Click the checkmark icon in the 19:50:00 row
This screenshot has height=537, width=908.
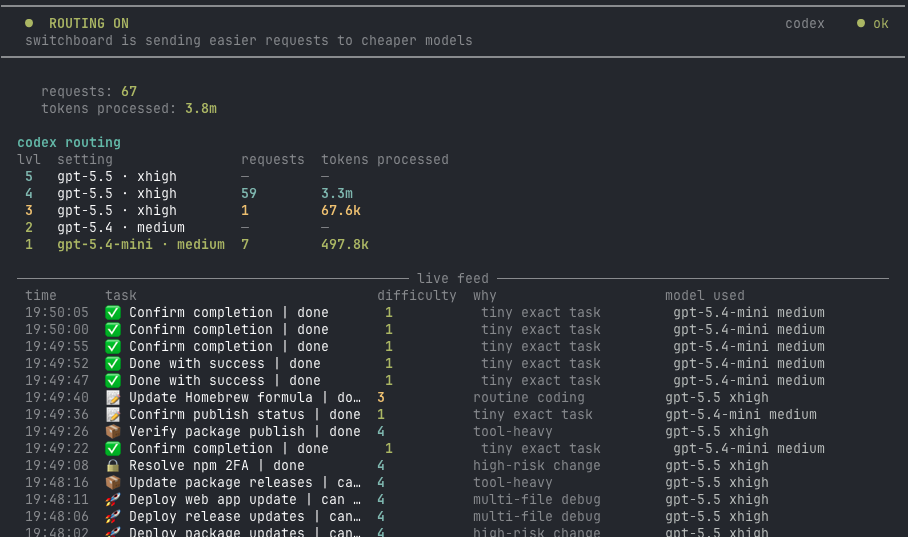(x=113, y=330)
